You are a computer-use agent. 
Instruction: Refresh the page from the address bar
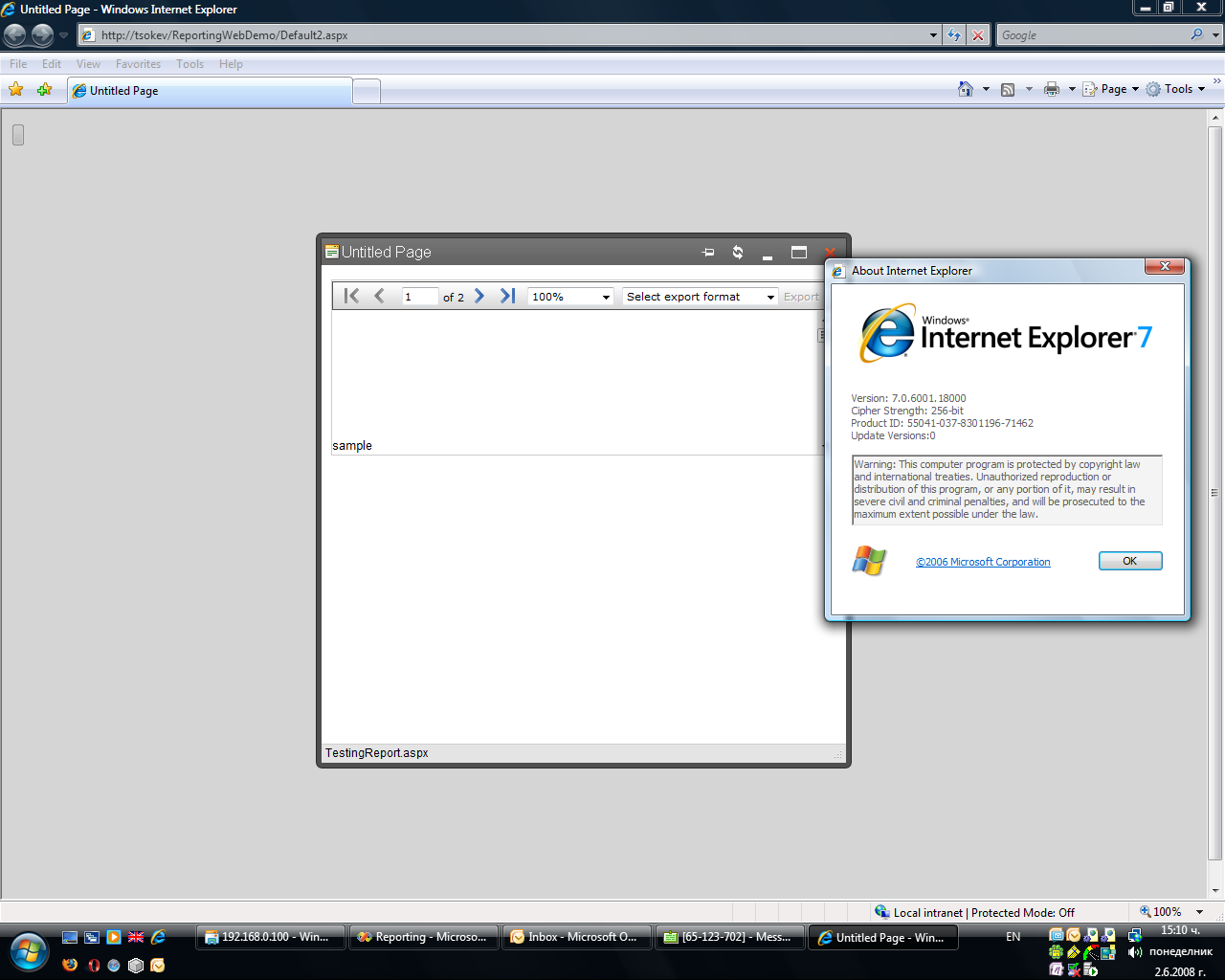tap(954, 35)
